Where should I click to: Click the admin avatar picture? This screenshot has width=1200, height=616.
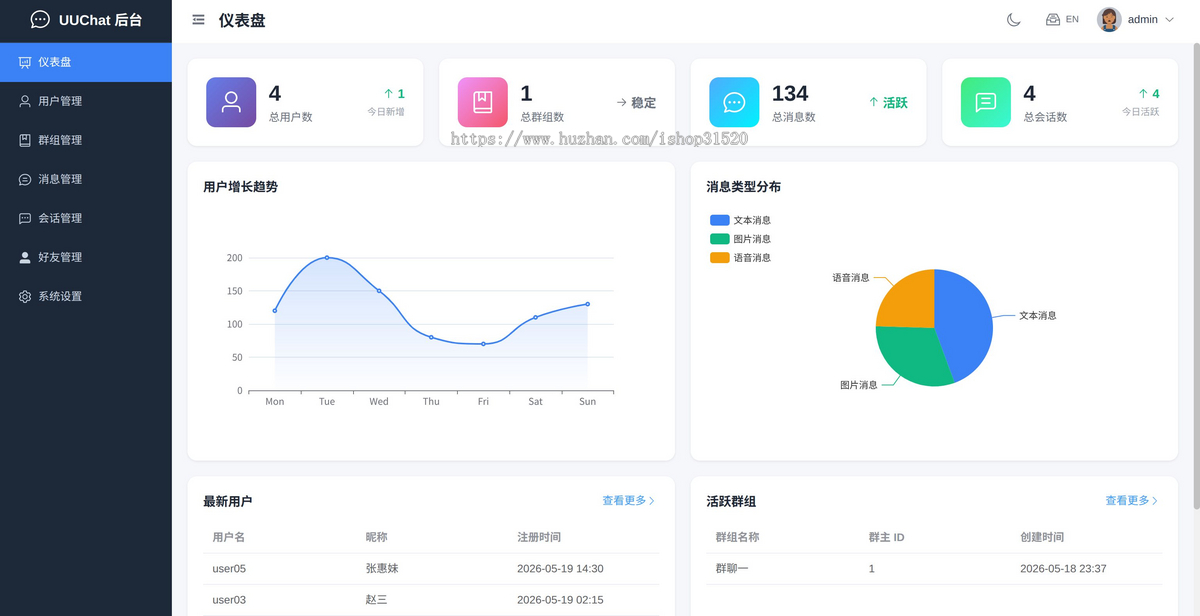[1109, 19]
